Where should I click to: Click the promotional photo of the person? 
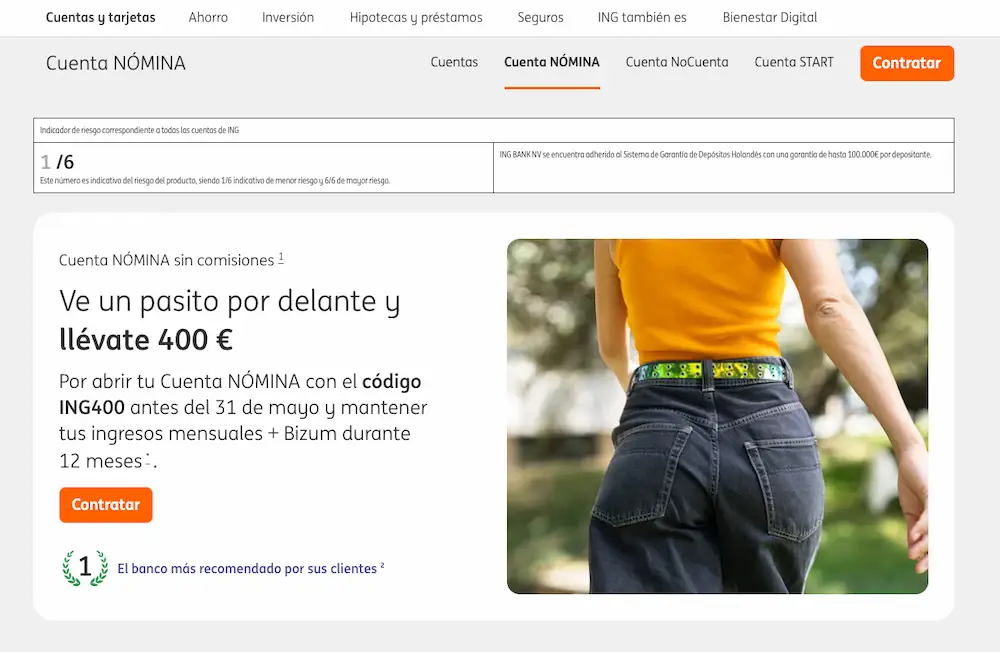(x=718, y=415)
